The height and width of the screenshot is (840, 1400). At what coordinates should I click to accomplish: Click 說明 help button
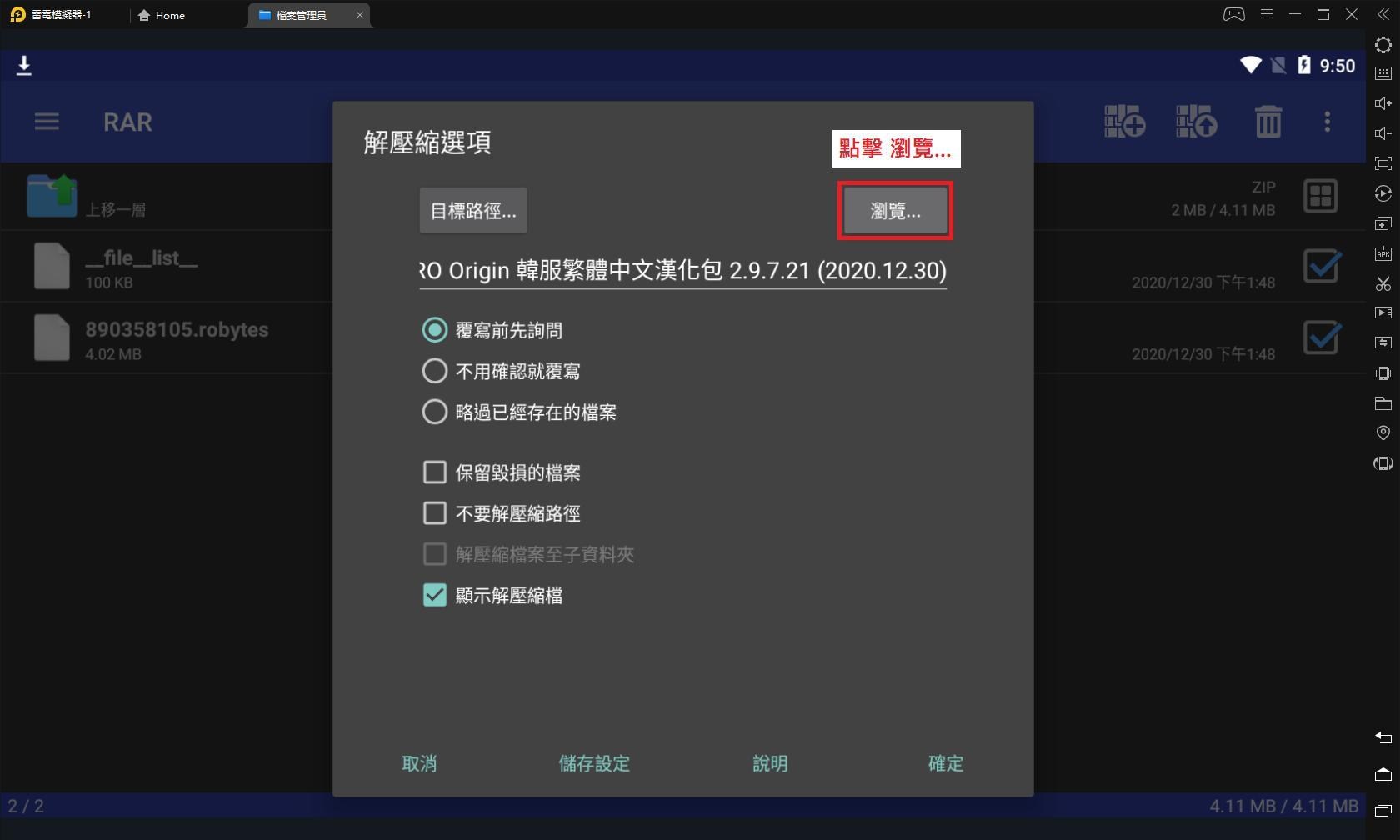point(770,763)
